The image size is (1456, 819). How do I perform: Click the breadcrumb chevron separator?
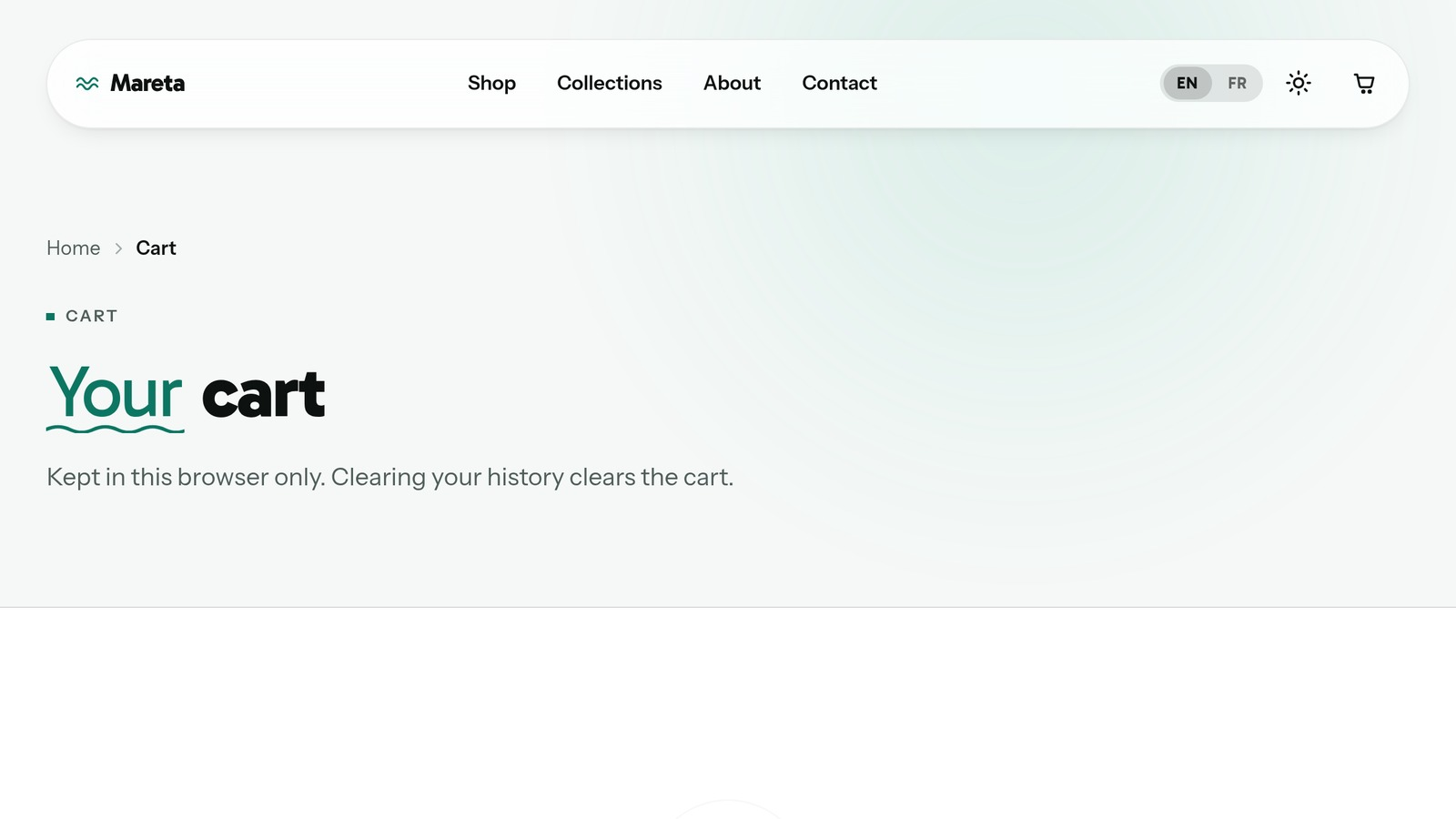tap(118, 248)
